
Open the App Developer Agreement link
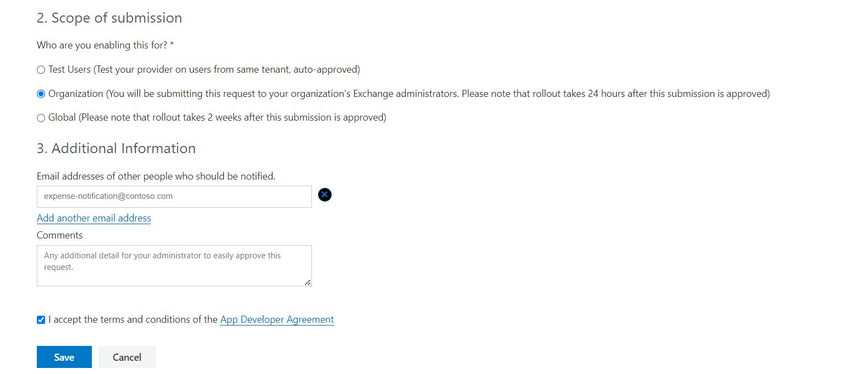pyautogui.click(x=277, y=320)
